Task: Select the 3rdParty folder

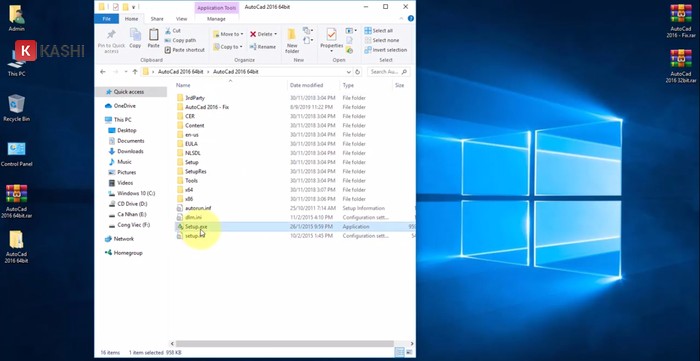Action: 195,98
